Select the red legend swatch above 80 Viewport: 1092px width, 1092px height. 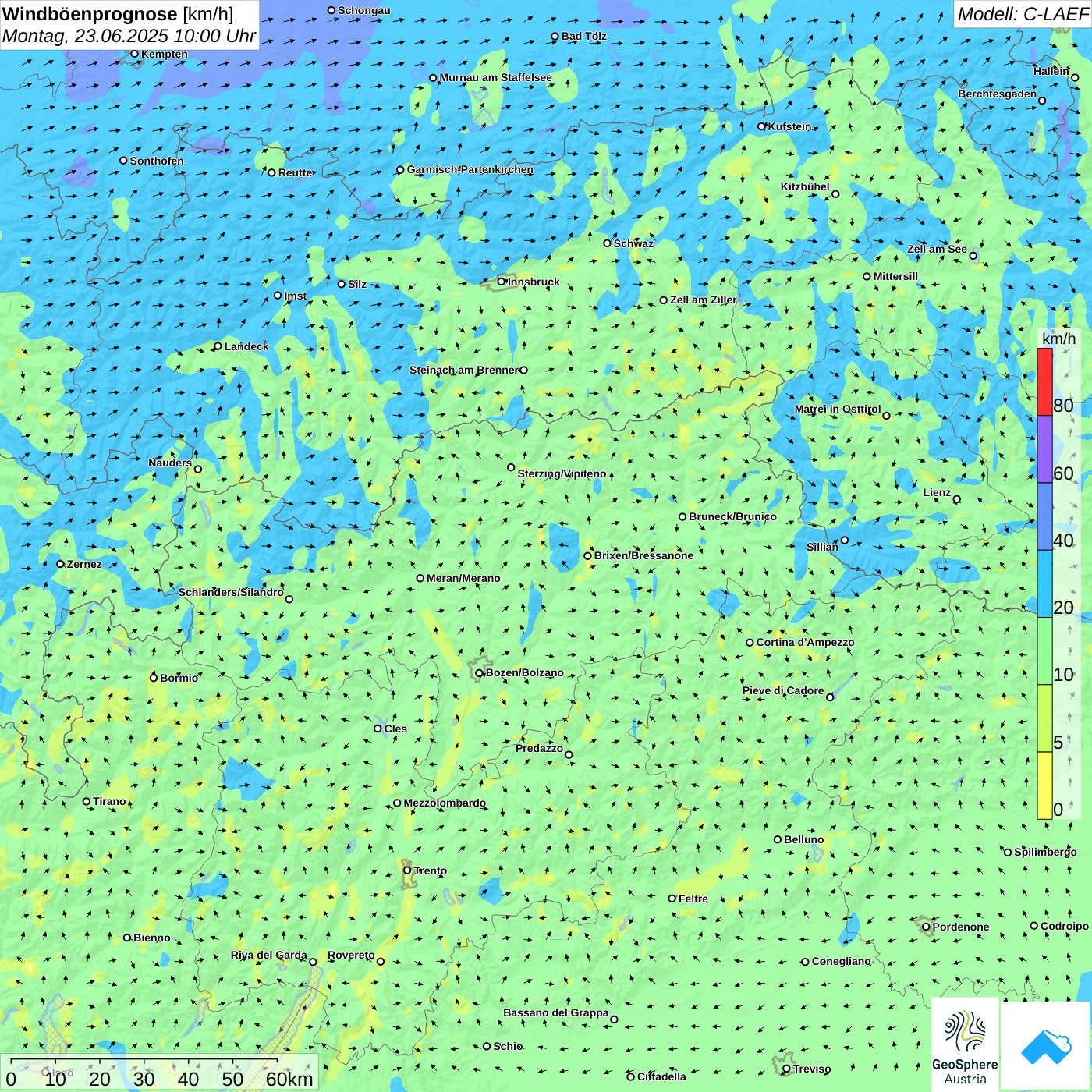pos(1044,381)
